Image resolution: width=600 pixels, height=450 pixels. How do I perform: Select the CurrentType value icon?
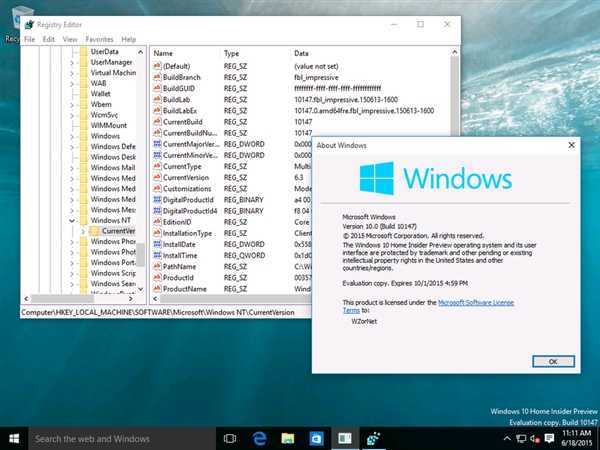click(157, 166)
